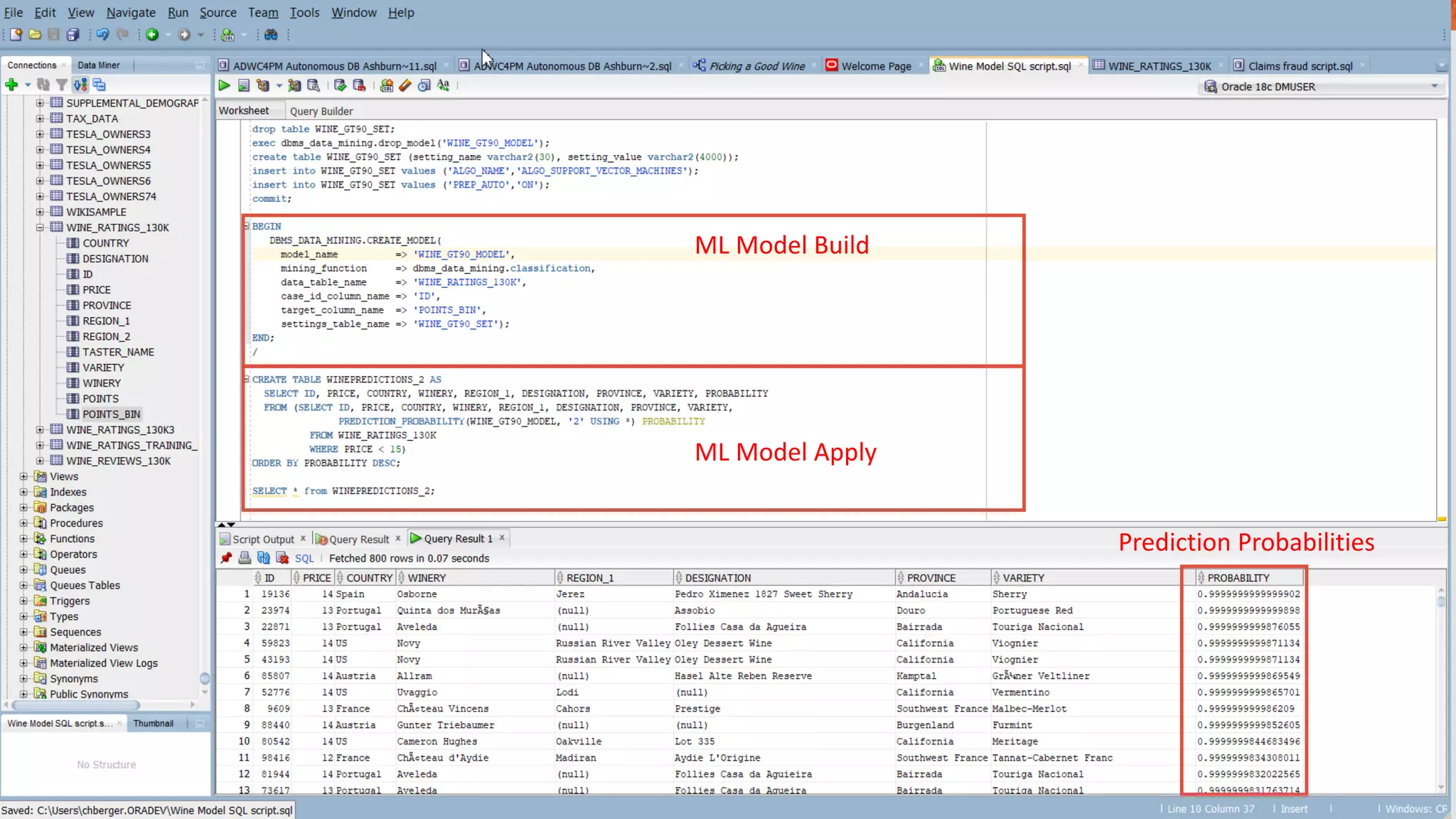Switch to the Thumbnail tab
This screenshot has width=1456, height=819.
click(153, 723)
